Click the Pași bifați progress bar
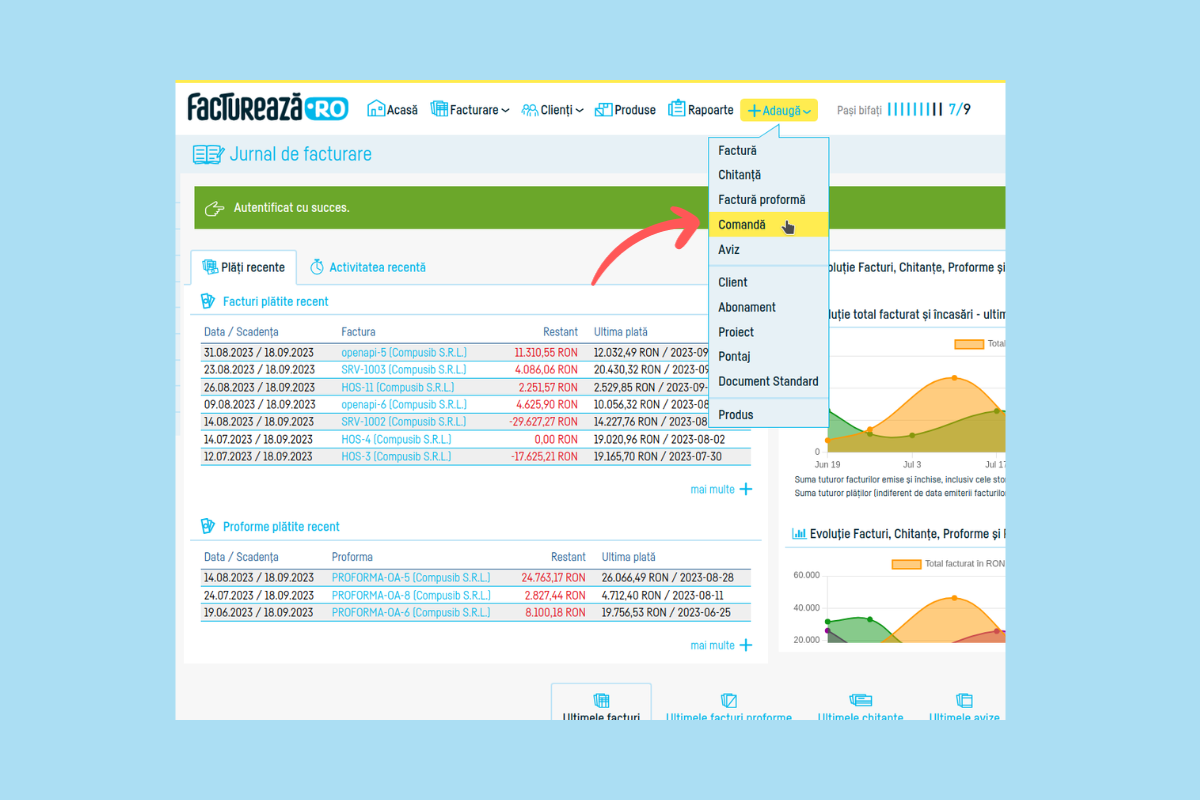Image resolution: width=1200 pixels, height=800 pixels. click(914, 110)
